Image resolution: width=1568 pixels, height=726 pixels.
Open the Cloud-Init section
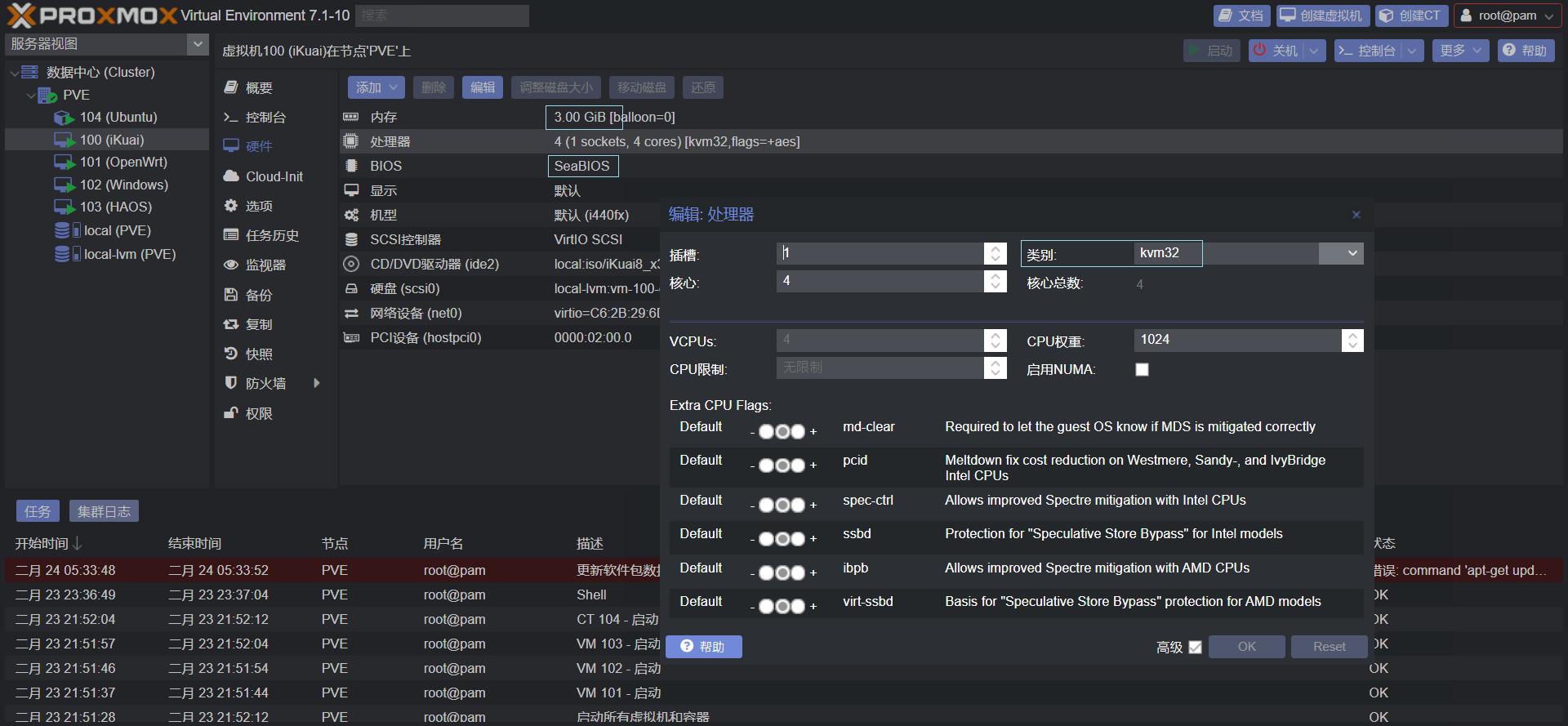pos(263,176)
